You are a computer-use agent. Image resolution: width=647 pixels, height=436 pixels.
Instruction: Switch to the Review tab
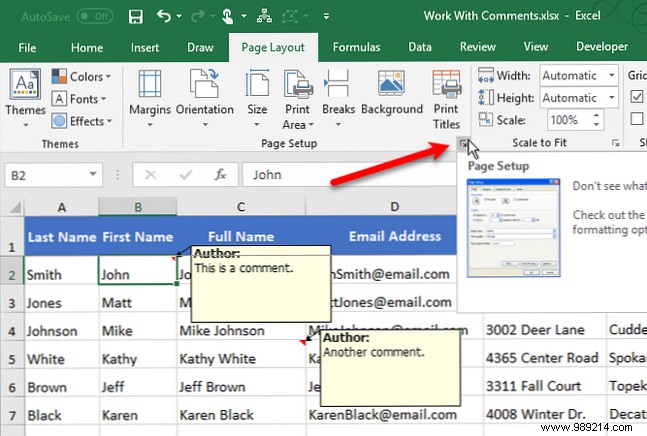[x=477, y=47]
